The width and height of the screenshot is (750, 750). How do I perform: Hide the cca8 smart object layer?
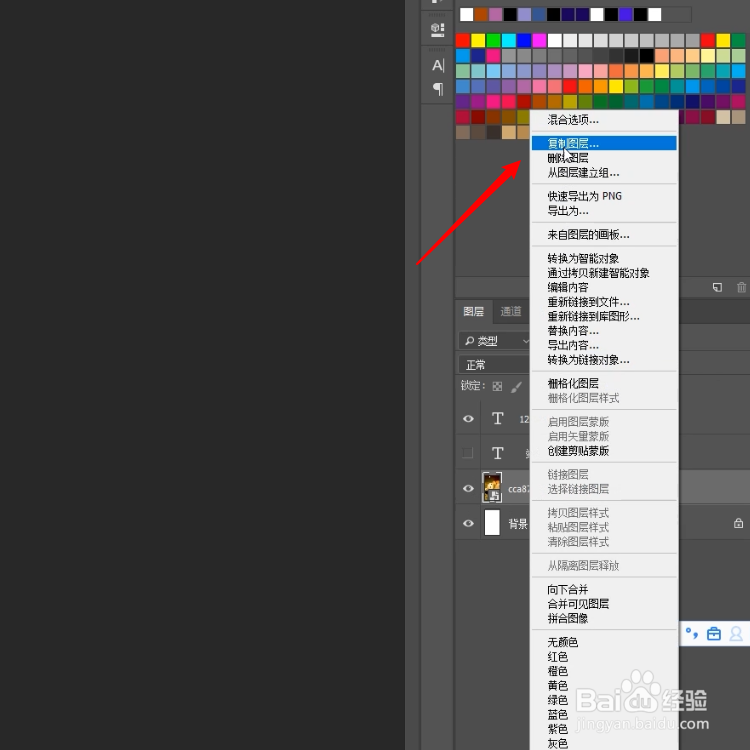tap(468, 488)
